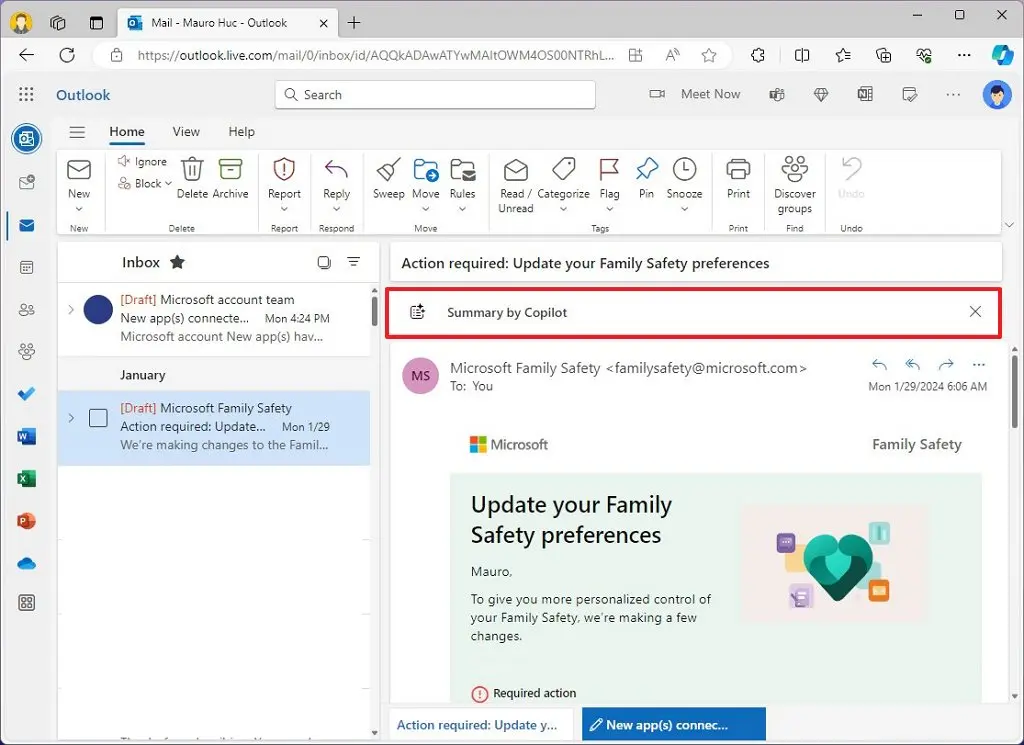Open To Do from the left sidebar
Viewport: 1024px width, 745px height.
click(x=25, y=394)
